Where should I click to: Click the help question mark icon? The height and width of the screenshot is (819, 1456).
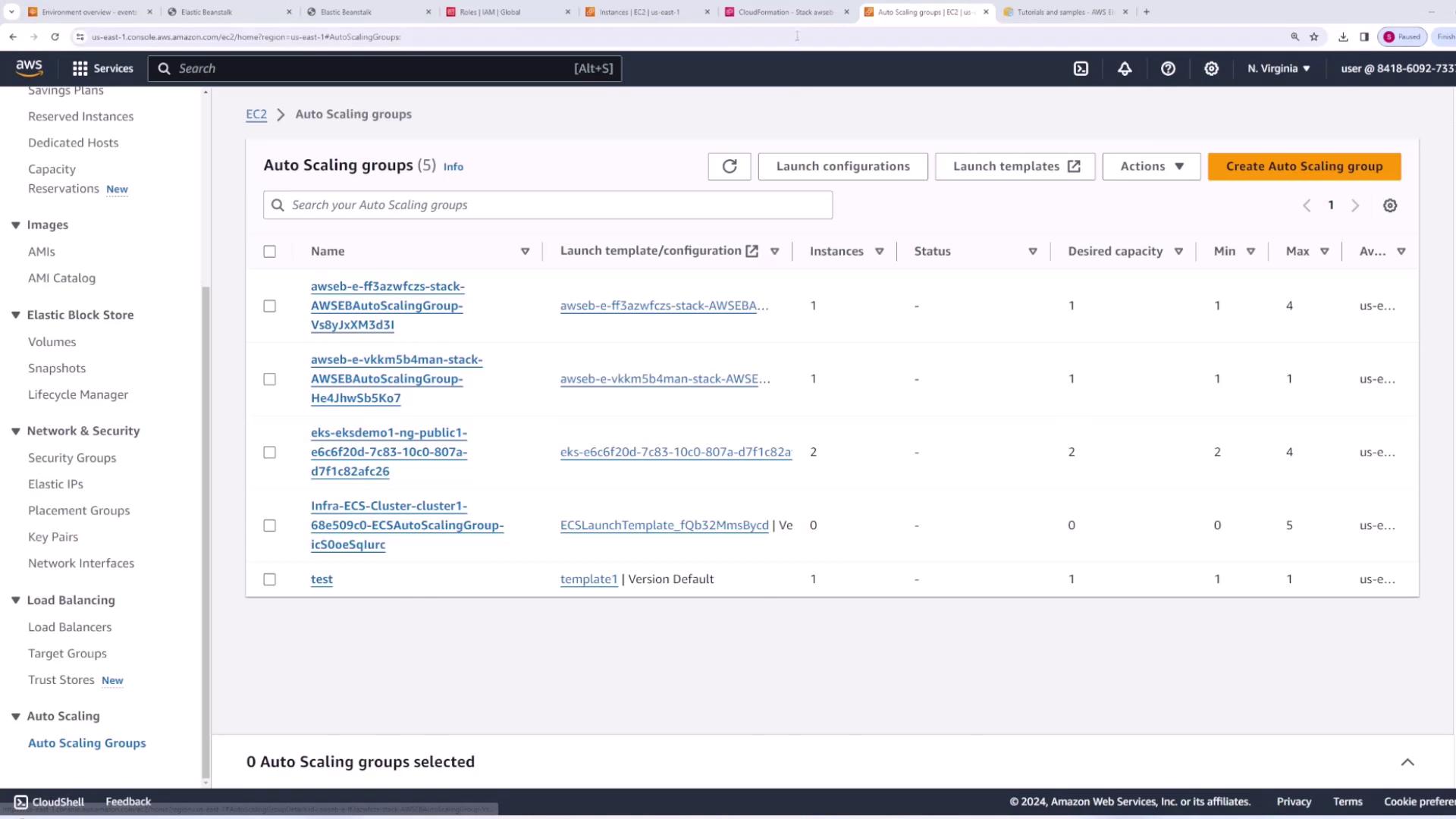[1168, 68]
